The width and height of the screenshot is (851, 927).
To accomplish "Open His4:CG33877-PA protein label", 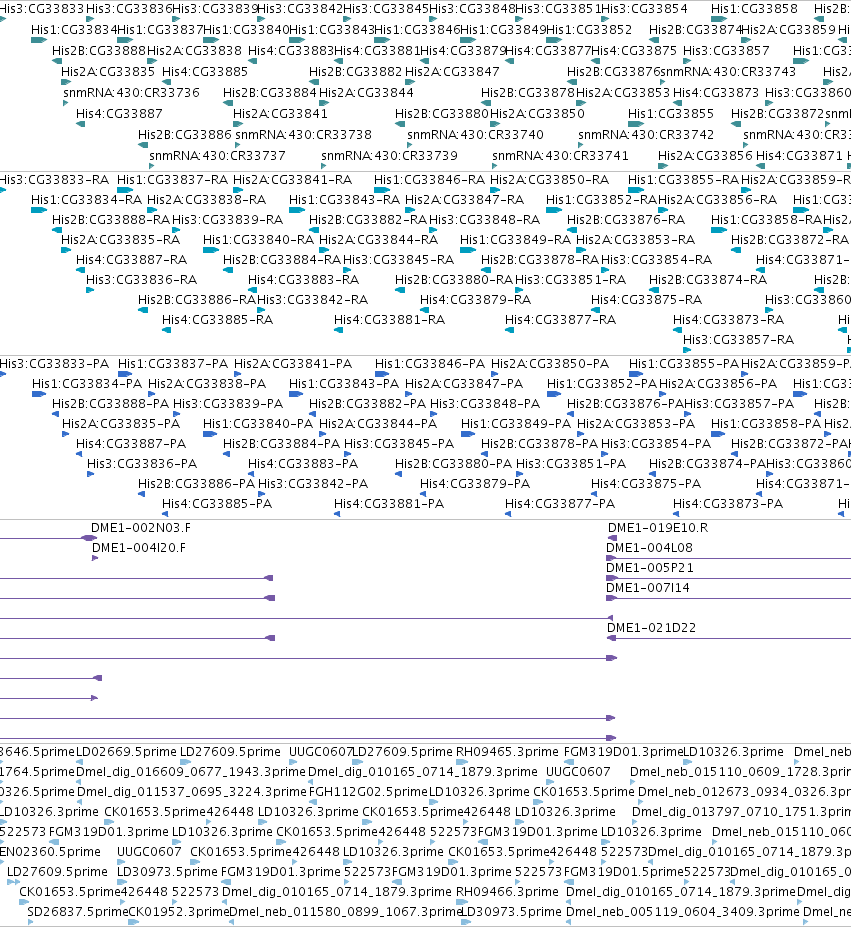I will [560, 504].
